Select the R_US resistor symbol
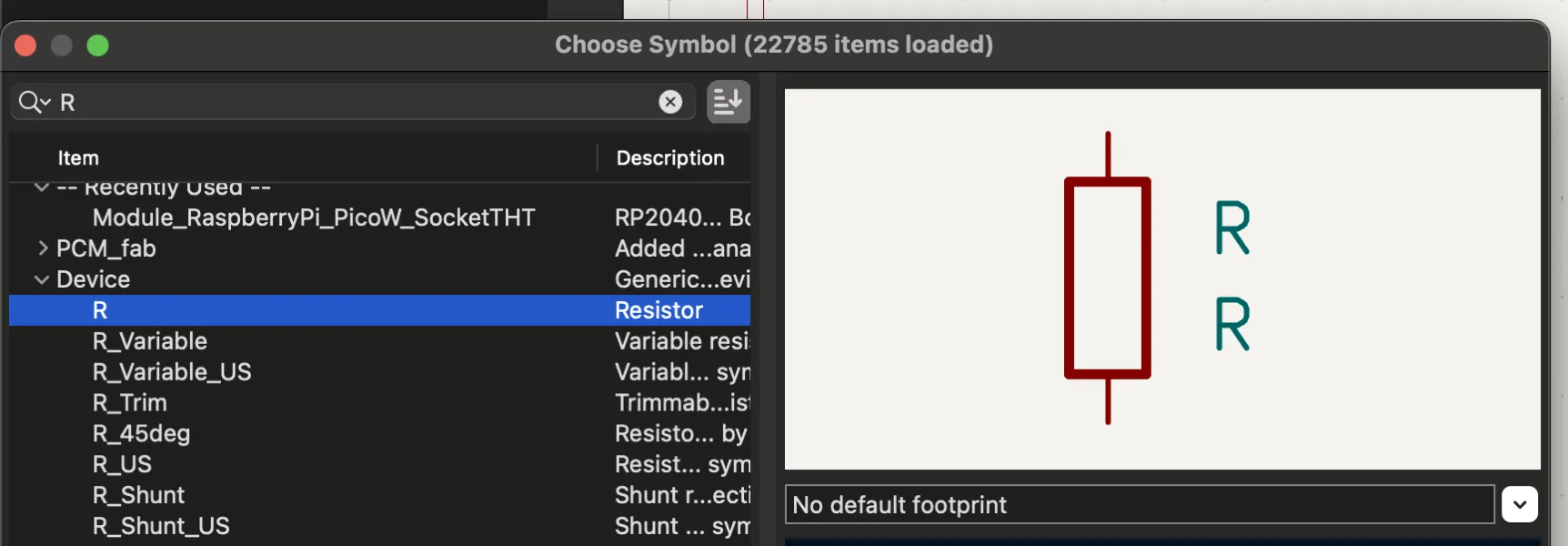 (x=122, y=465)
